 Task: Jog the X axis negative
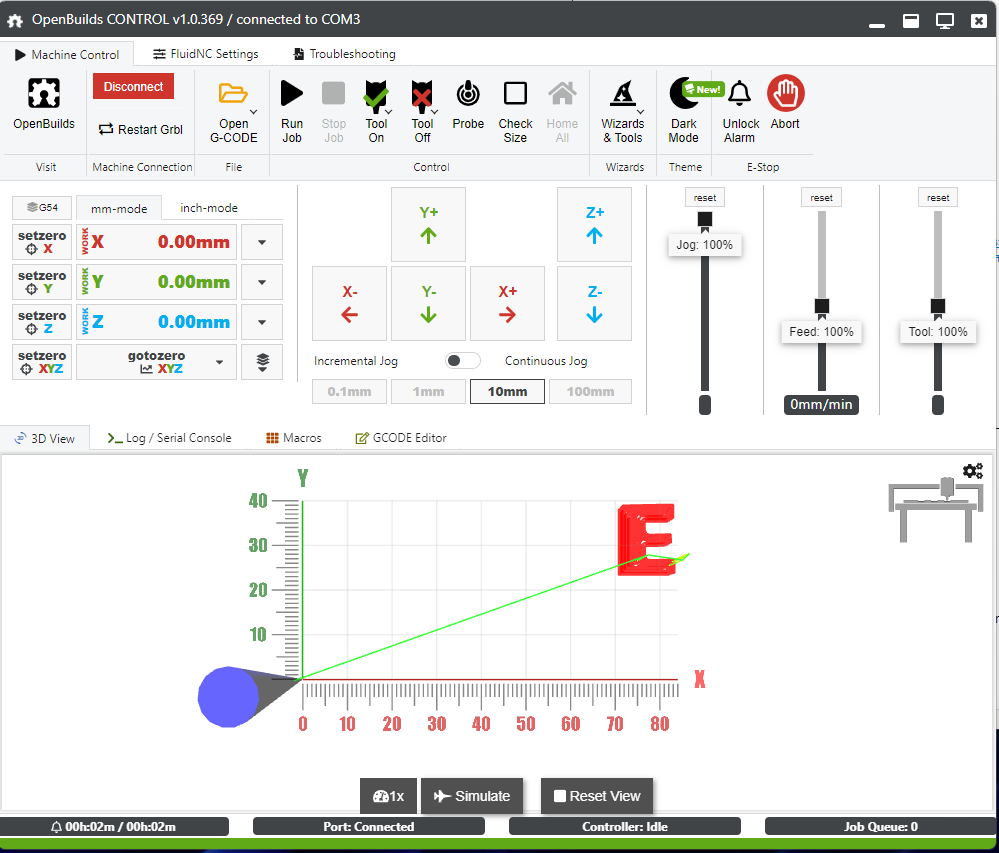349,303
